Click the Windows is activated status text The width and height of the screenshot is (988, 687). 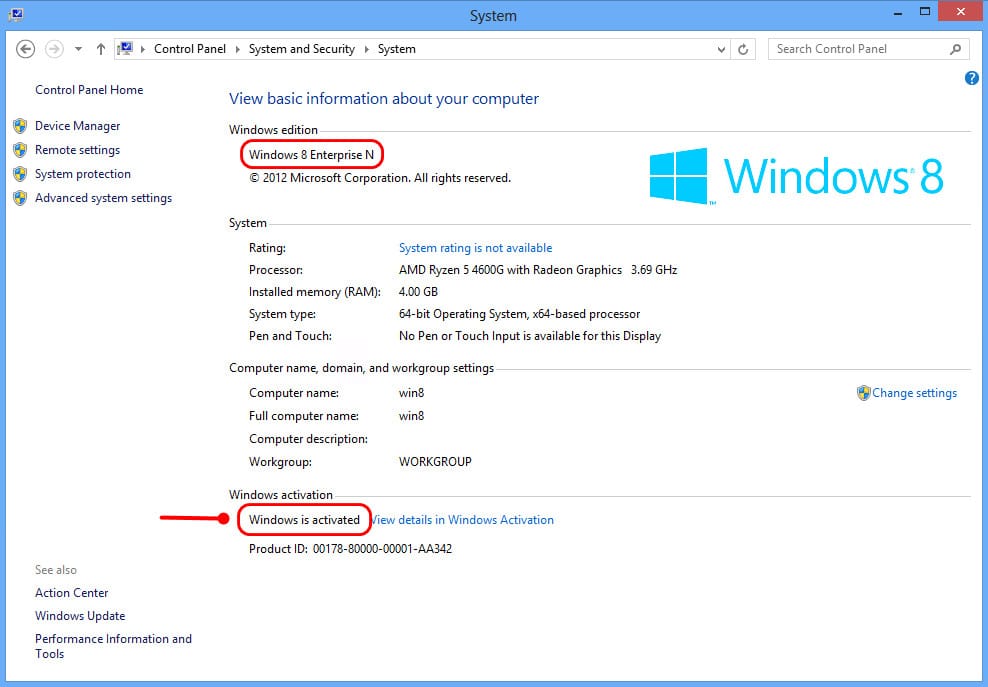[x=304, y=519]
